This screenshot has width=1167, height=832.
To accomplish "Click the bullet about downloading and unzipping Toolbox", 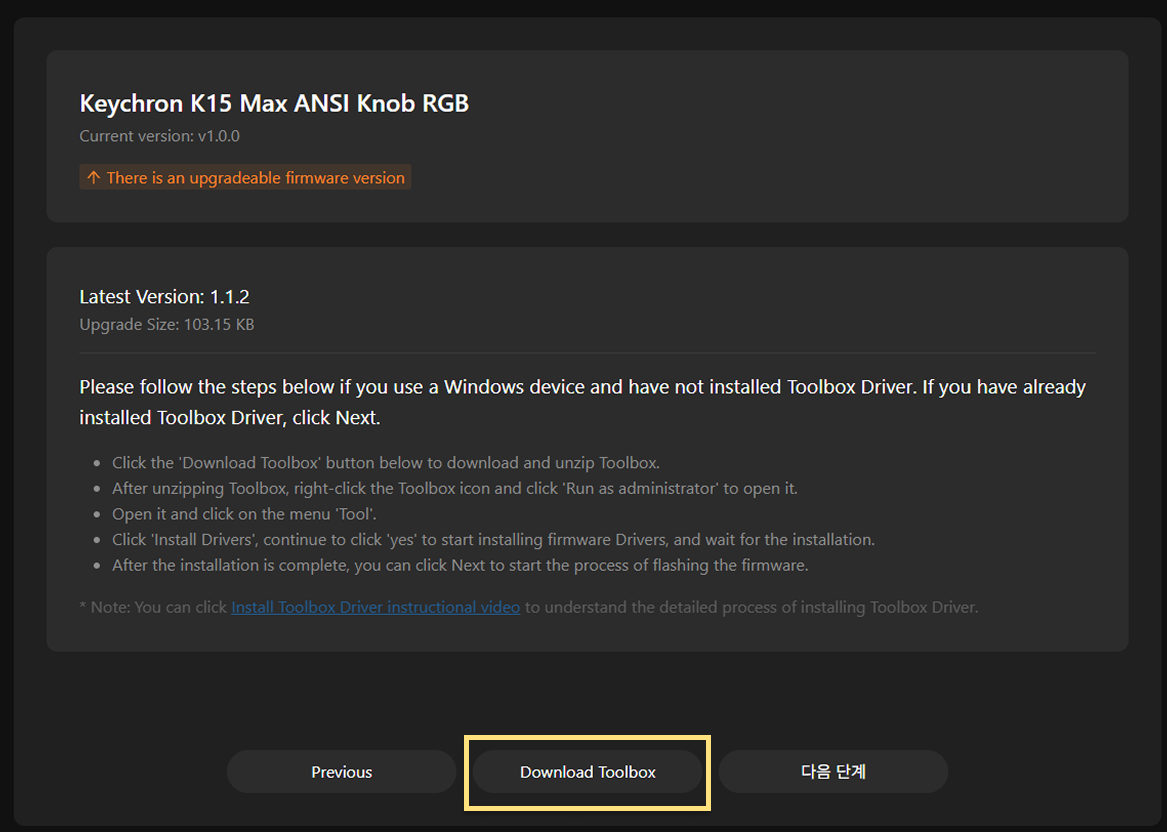I will (x=385, y=463).
